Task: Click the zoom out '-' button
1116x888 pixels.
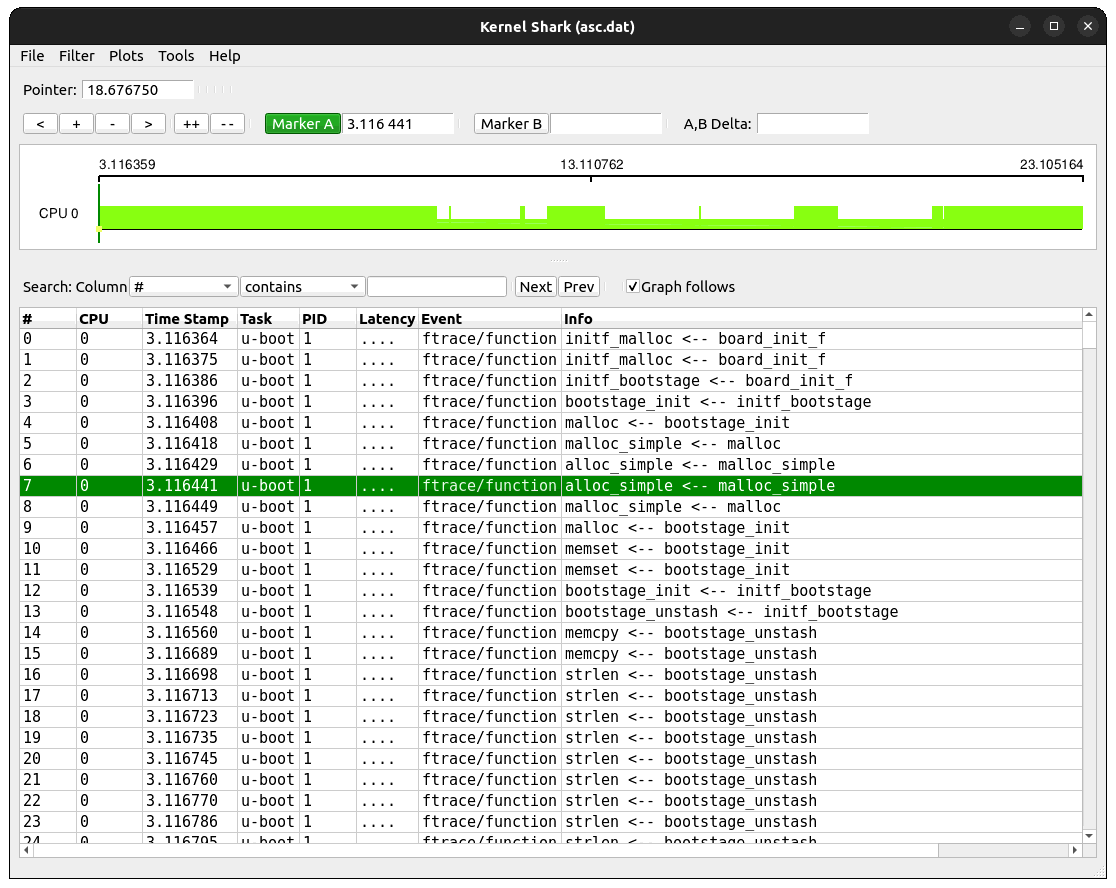Action: click(x=112, y=124)
